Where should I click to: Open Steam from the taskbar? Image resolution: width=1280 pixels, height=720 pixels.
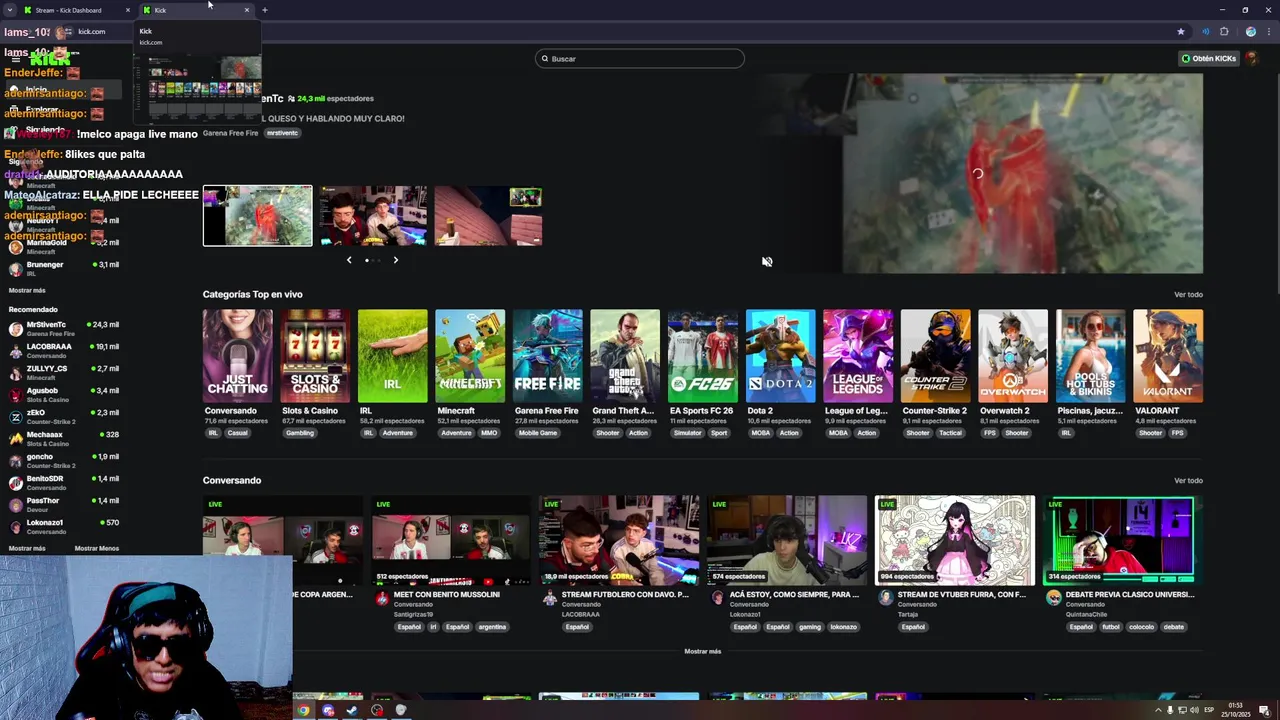pos(352,711)
